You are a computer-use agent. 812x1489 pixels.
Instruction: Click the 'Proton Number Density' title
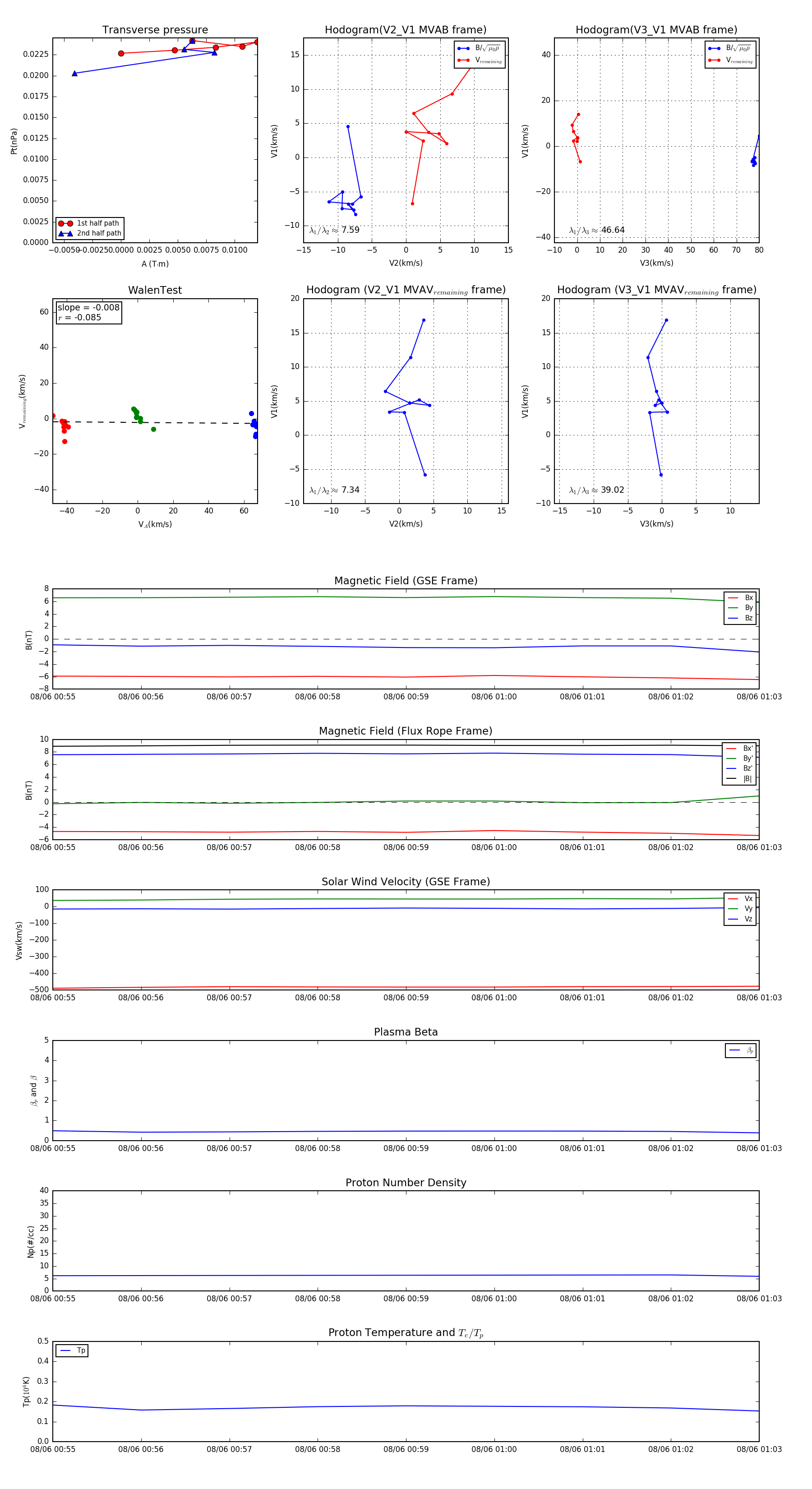(x=406, y=1183)
